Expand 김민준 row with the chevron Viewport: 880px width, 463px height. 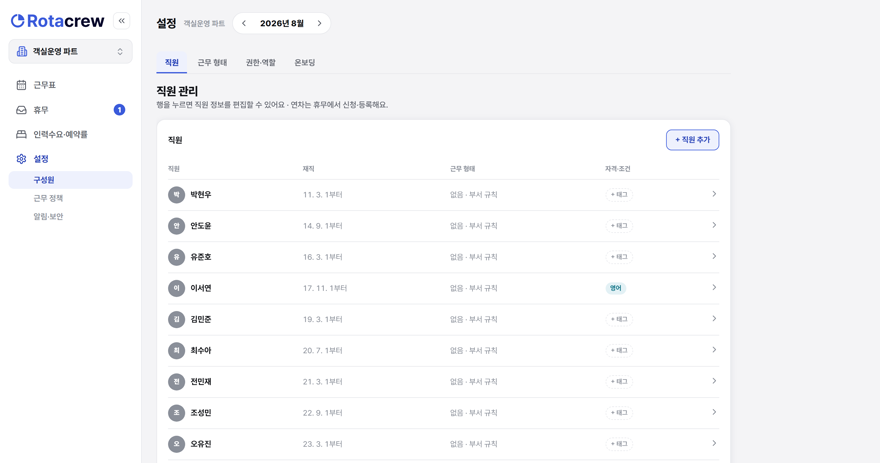click(x=714, y=319)
